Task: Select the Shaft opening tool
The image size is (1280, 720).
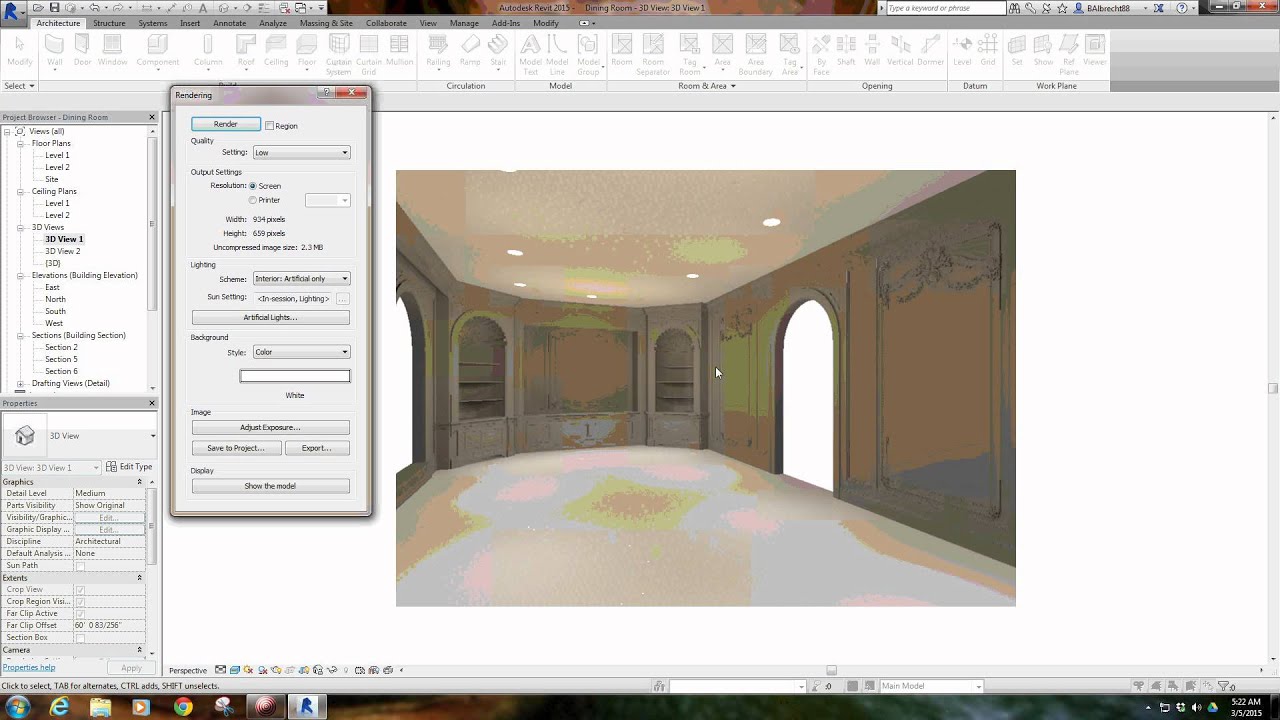Action: [846, 50]
